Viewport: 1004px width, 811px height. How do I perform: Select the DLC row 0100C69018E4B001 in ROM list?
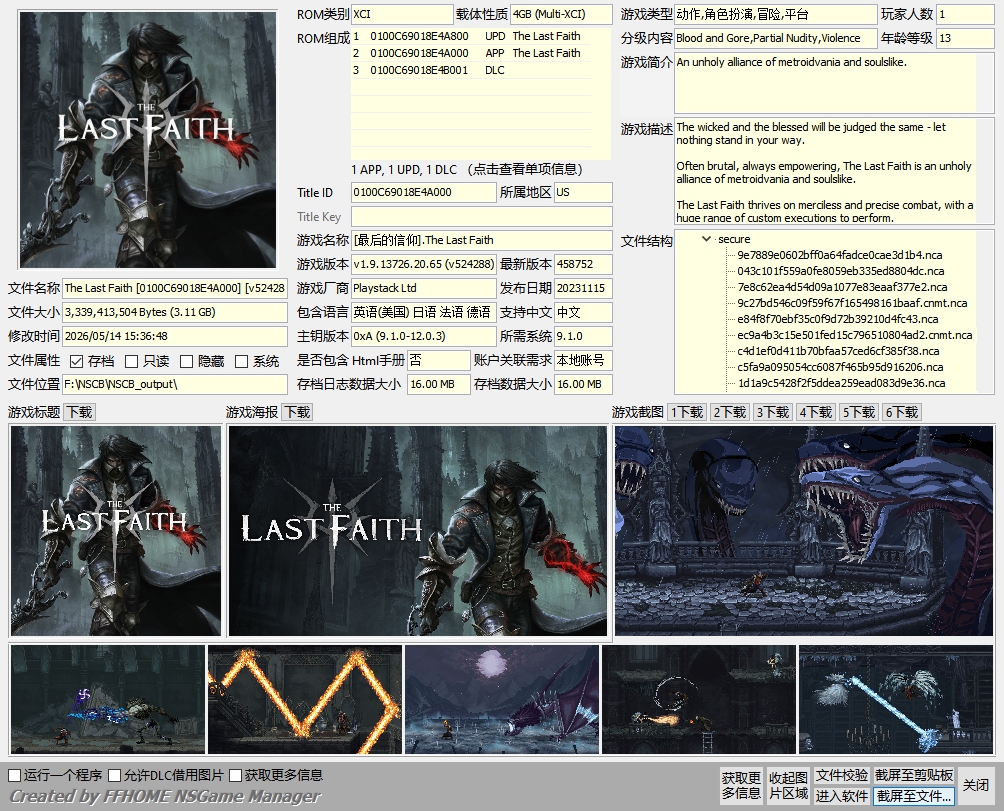471,70
